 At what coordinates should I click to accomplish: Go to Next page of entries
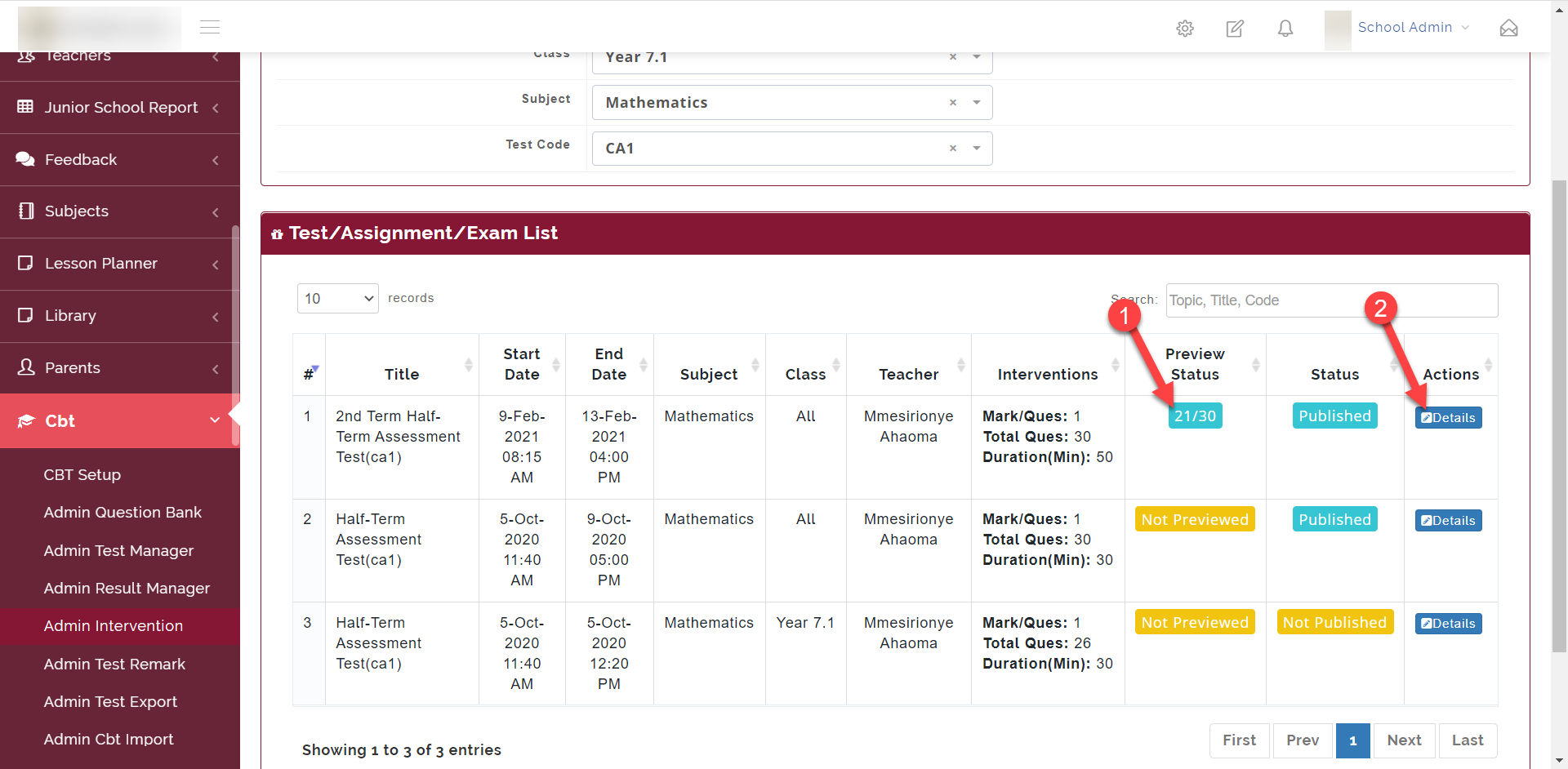(1405, 740)
